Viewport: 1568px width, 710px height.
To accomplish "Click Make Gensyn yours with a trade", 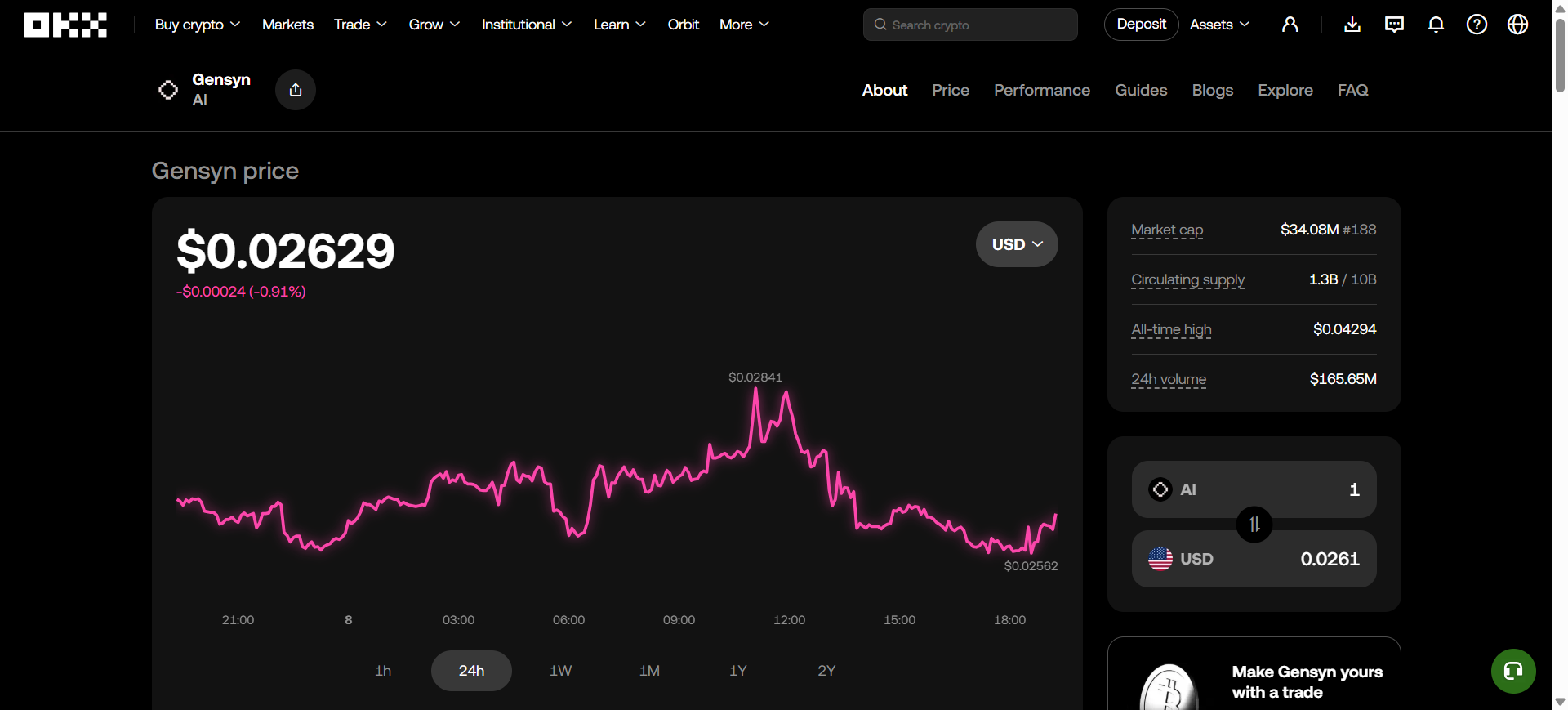I will pos(1307,682).
